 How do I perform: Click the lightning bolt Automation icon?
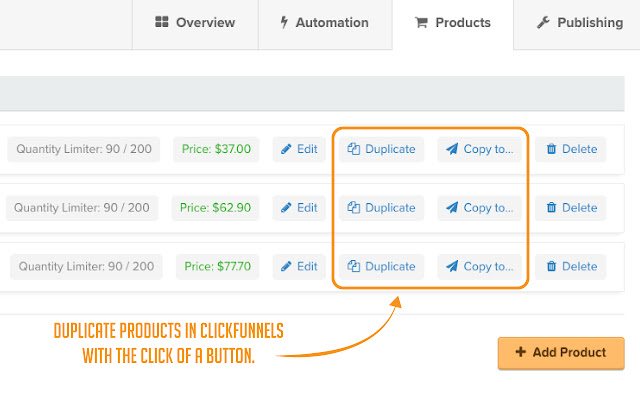pyautogui.click(x=285, y=22)
